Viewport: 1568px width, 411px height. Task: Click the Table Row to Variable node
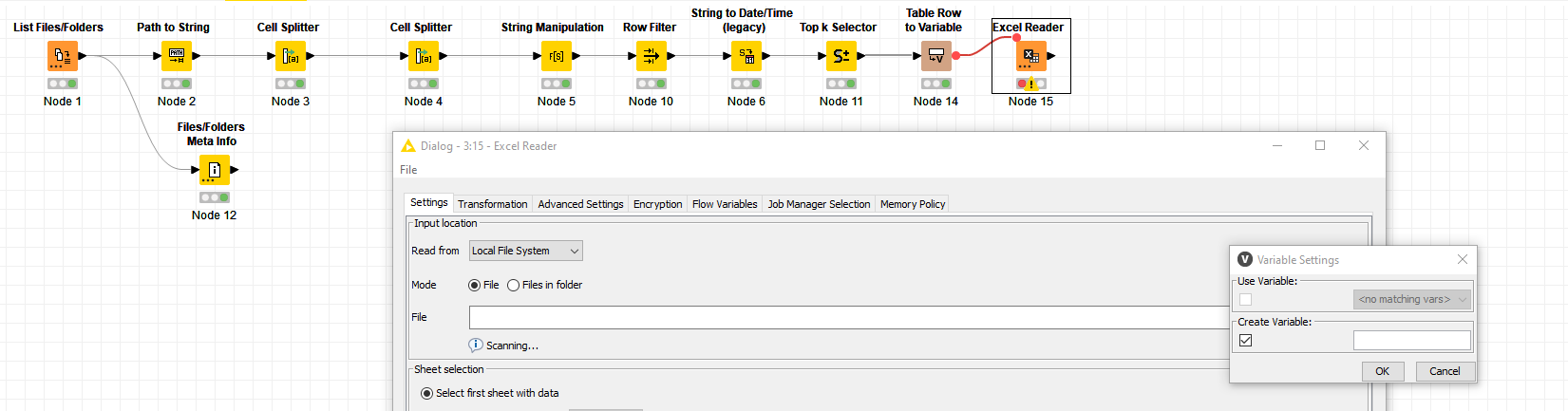click(936, 56)
